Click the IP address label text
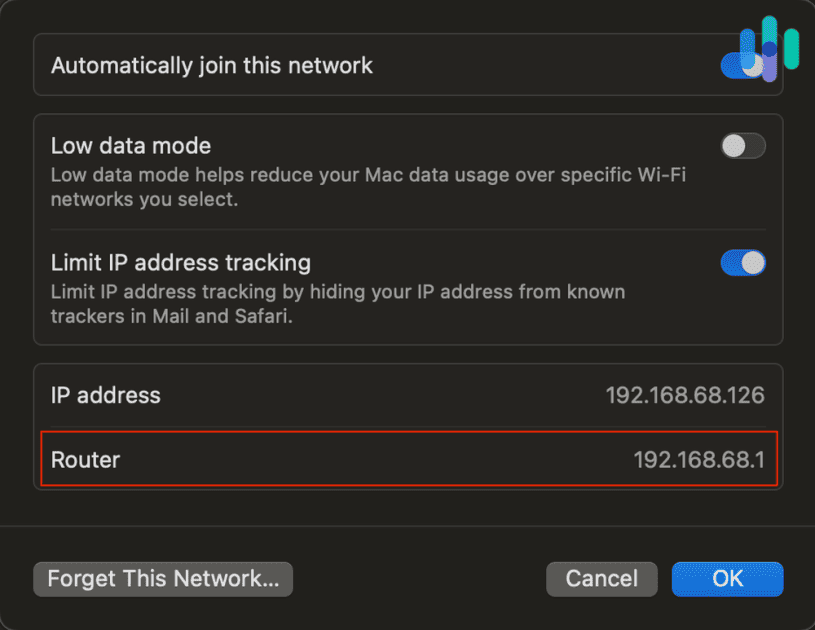Screen dimensions: 815x630 (105, 395)
